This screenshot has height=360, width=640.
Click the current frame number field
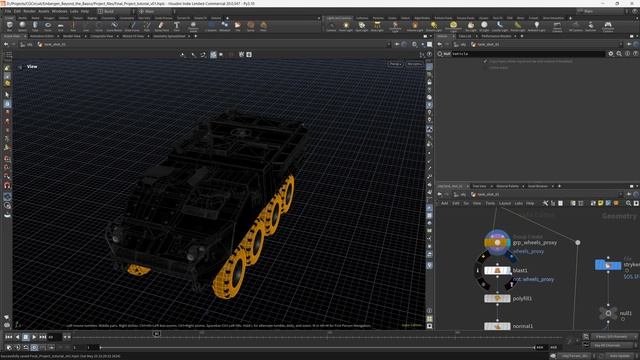[x=54, y=337]
